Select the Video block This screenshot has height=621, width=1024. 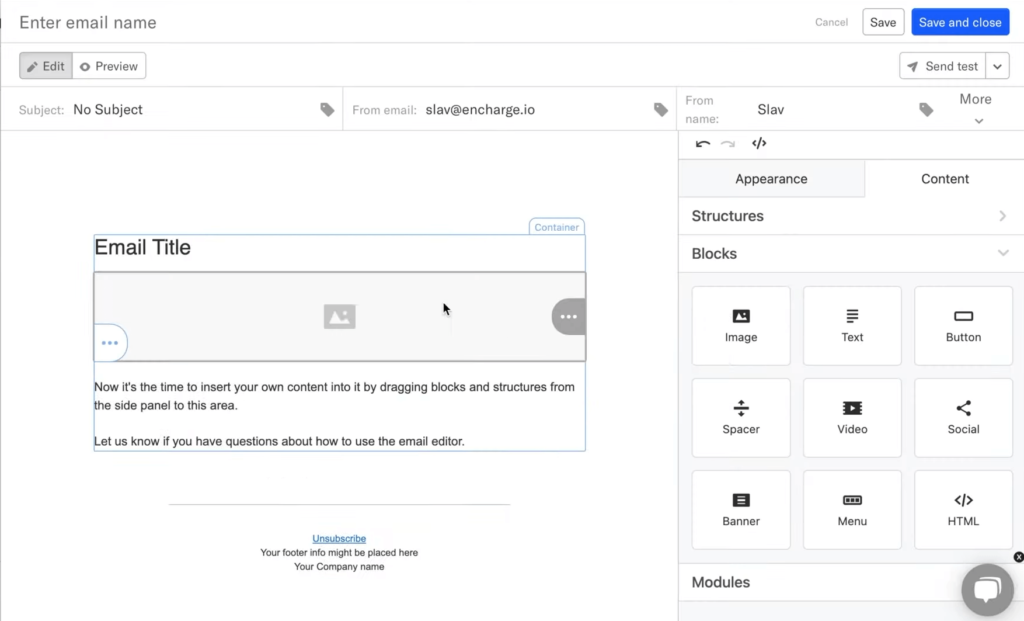tap(852, 418)
